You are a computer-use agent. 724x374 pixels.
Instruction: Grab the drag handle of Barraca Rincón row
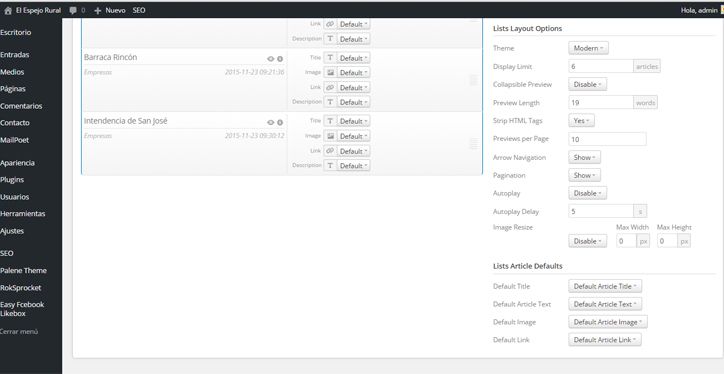tap(473, 80)
